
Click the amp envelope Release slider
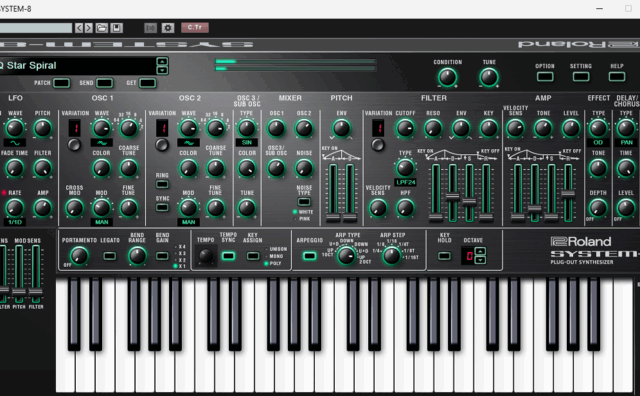tap(568, 193)
